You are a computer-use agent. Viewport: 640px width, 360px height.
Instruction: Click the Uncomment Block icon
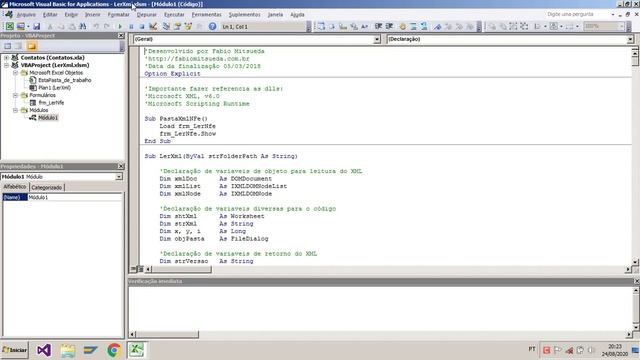point(424,27)
